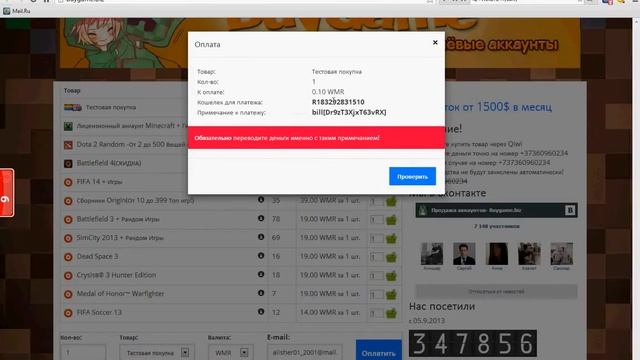
Task: Select the Dead Space 3 product name
Action: click(98, 256)
